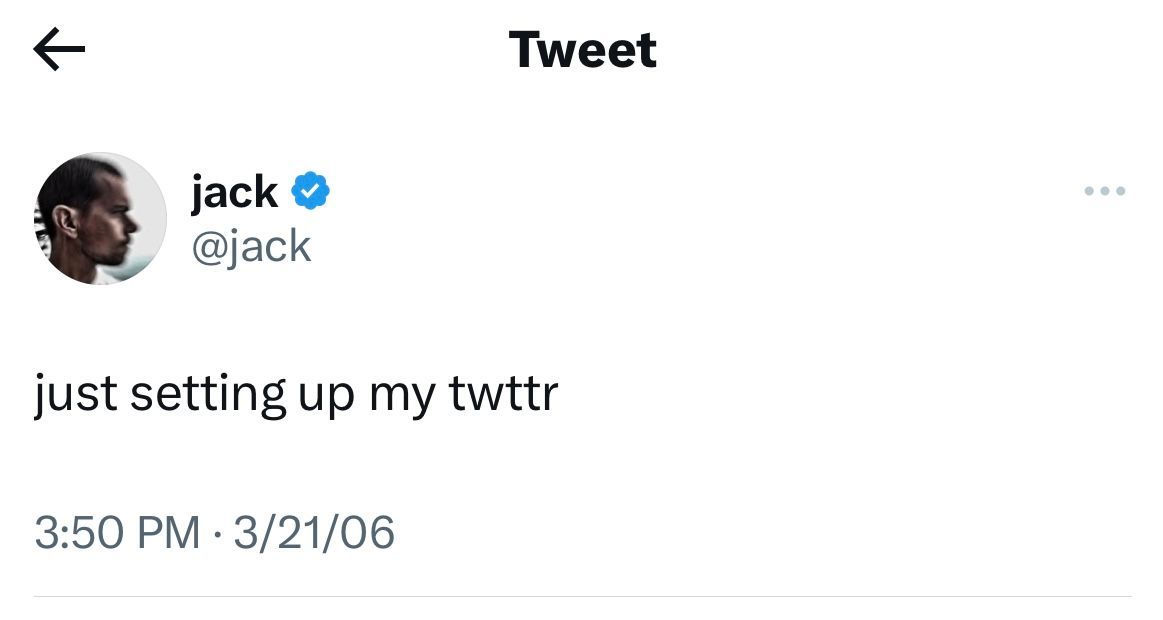Click the word "my" in the tweet
Image resolution: width=1163 pixels, height=620 pixels.
click(402, 396)
